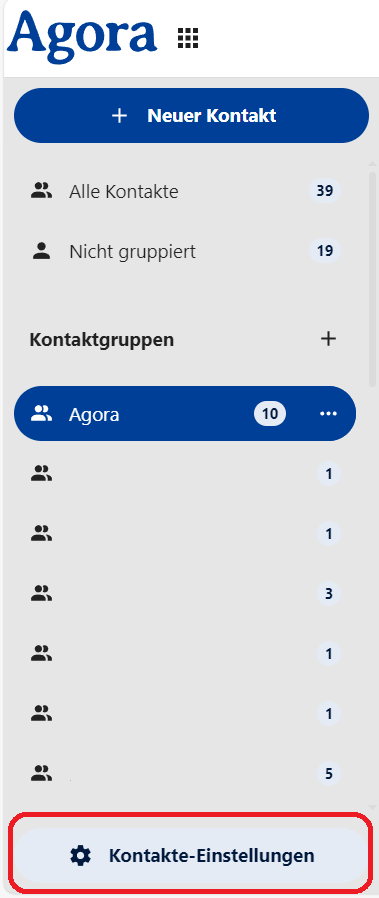Add a contact group using the Kontaktgruppen plus

pos(328,339)
